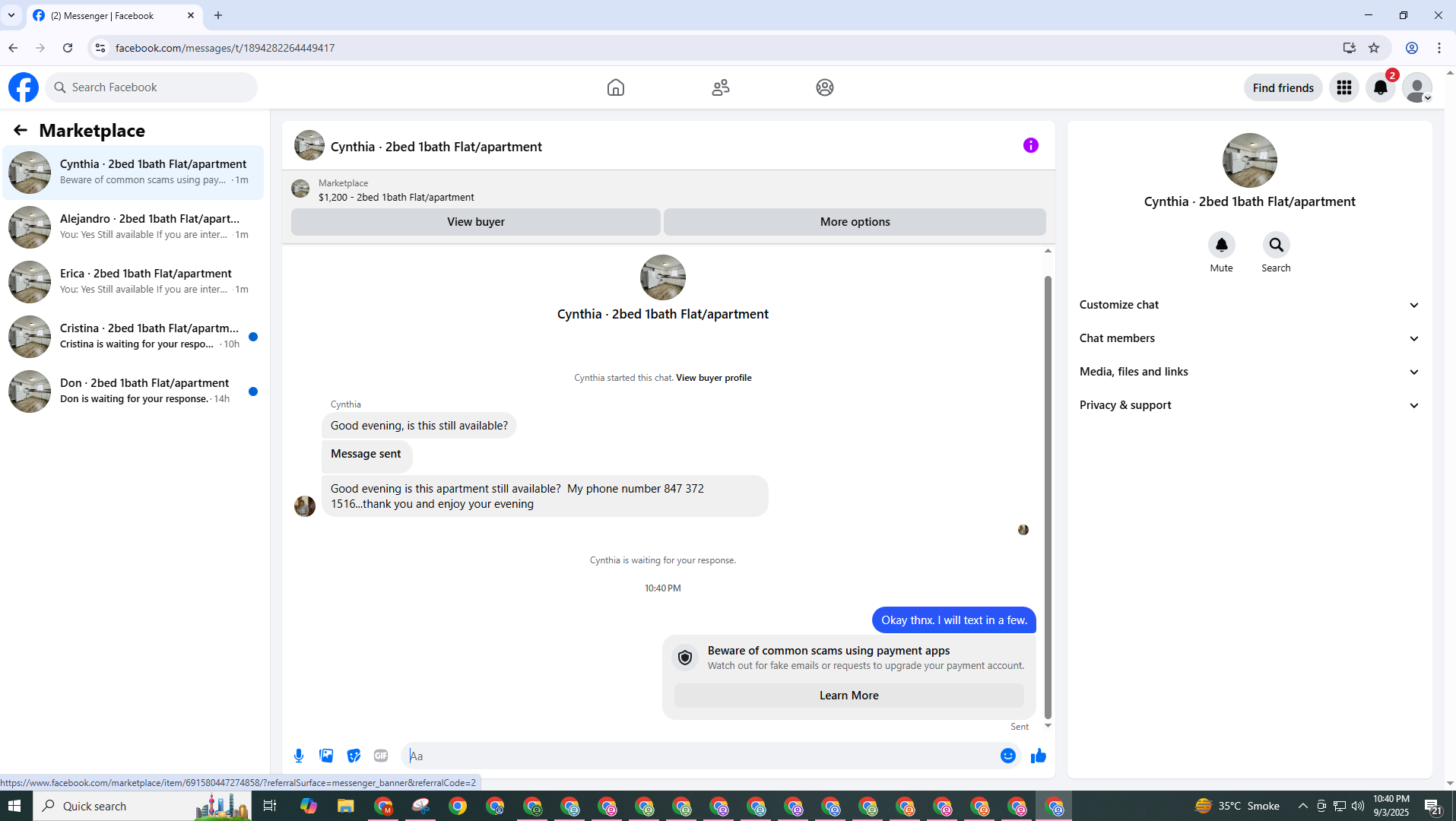Search within the conversation
Image resolution: width=1456 pixels, height=821 pixels.
point(1277,245)
